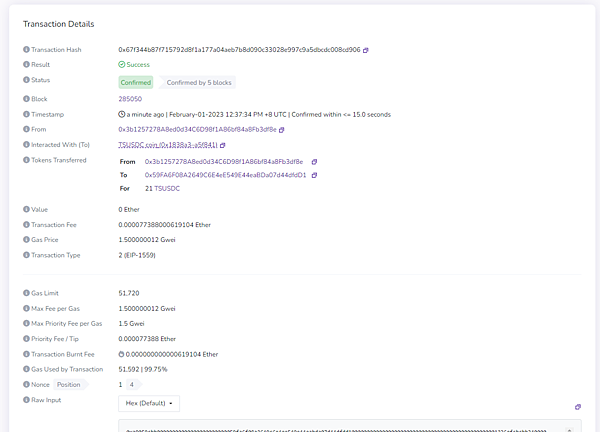Copy the raw input data
This screenshot has width=600, height=432.
point(578,407)
